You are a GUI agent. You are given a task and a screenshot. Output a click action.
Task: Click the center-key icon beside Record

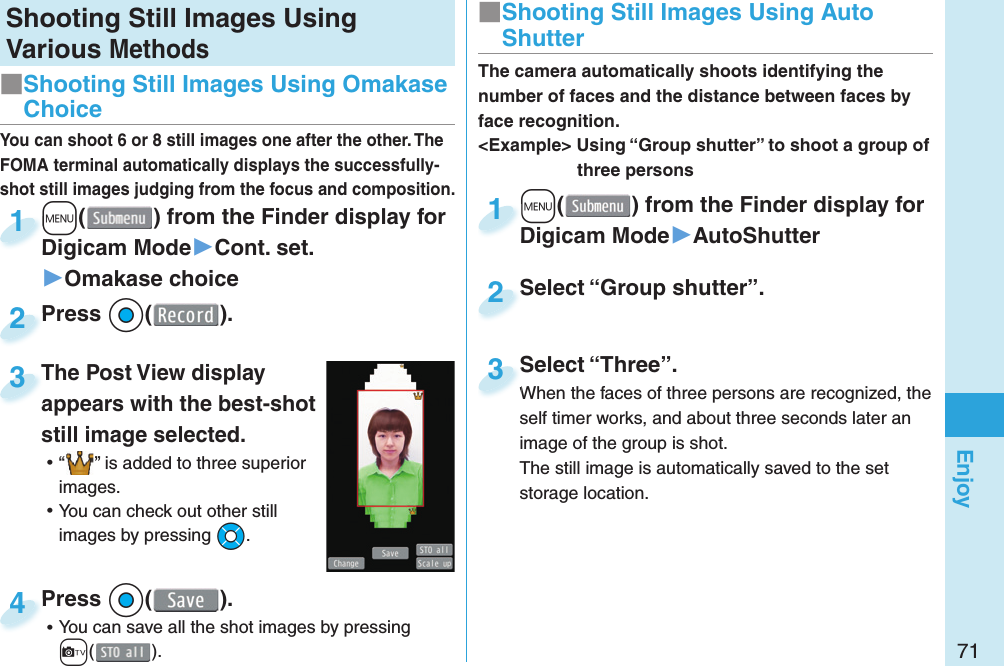[x=126, y=315]
